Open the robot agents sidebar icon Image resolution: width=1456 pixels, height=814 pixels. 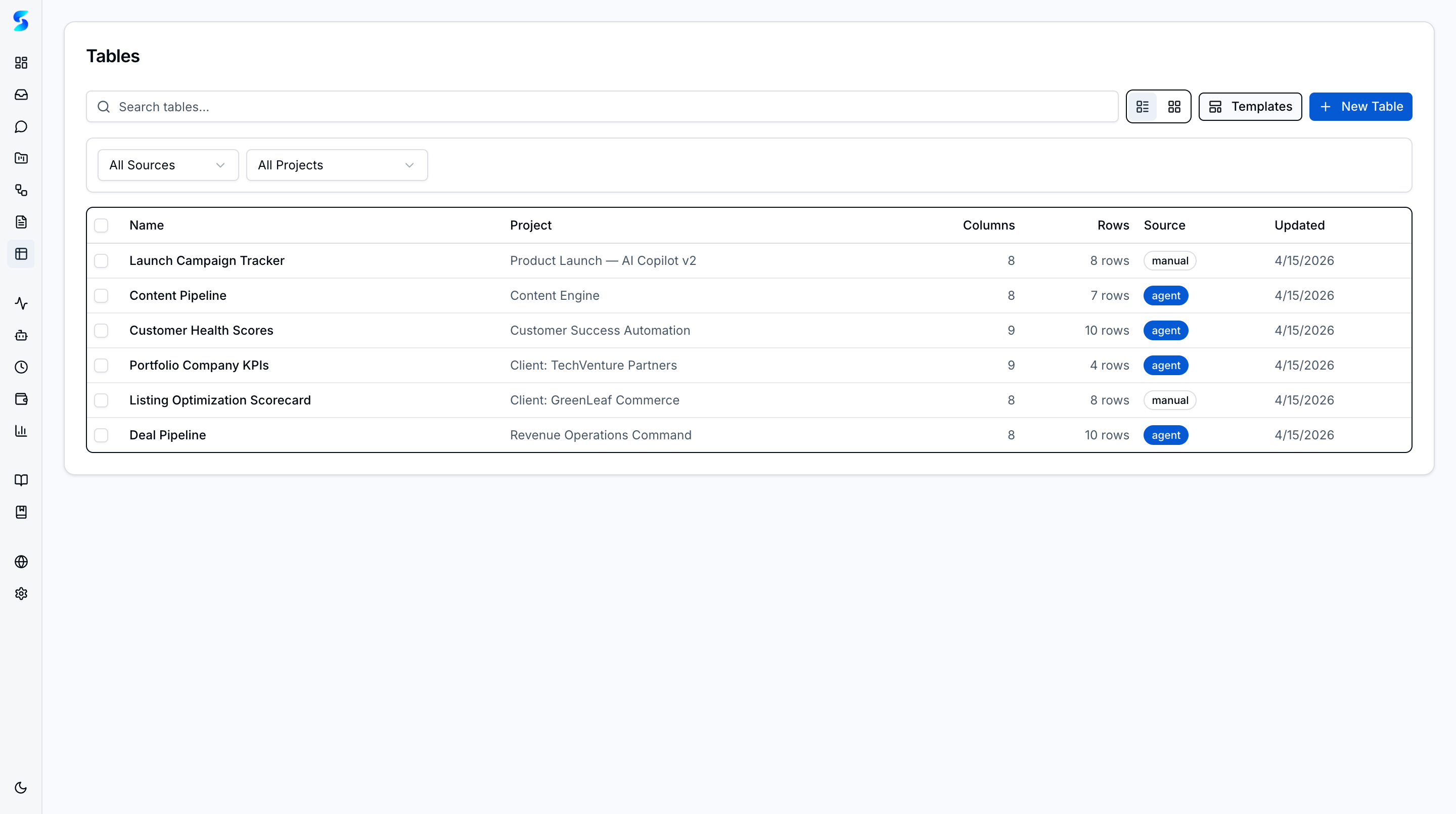[x=21, y=335]
